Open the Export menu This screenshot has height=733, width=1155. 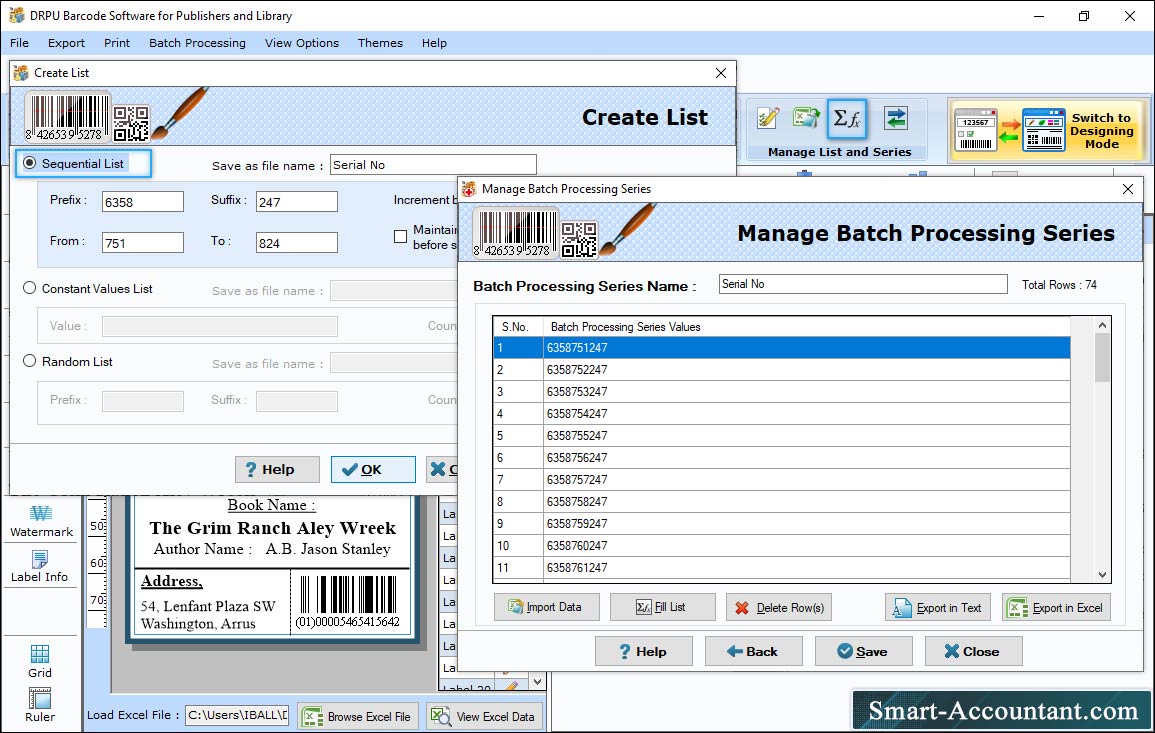(66, 43)
